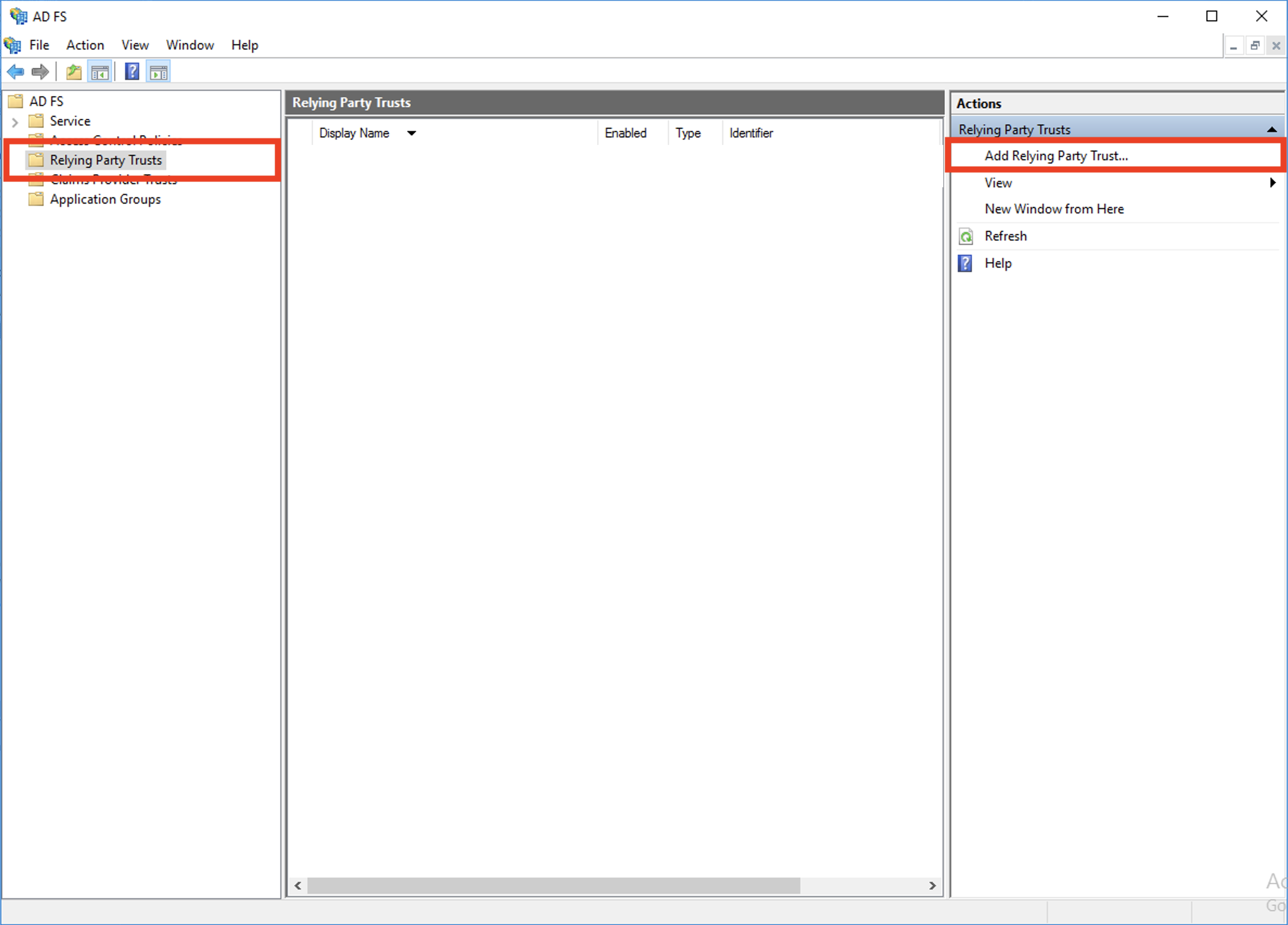The width and height of the screenshot is (1288, 925).
Task: Click the Refresh action button
Action: pyautogui.click(x=1005, y=236)
